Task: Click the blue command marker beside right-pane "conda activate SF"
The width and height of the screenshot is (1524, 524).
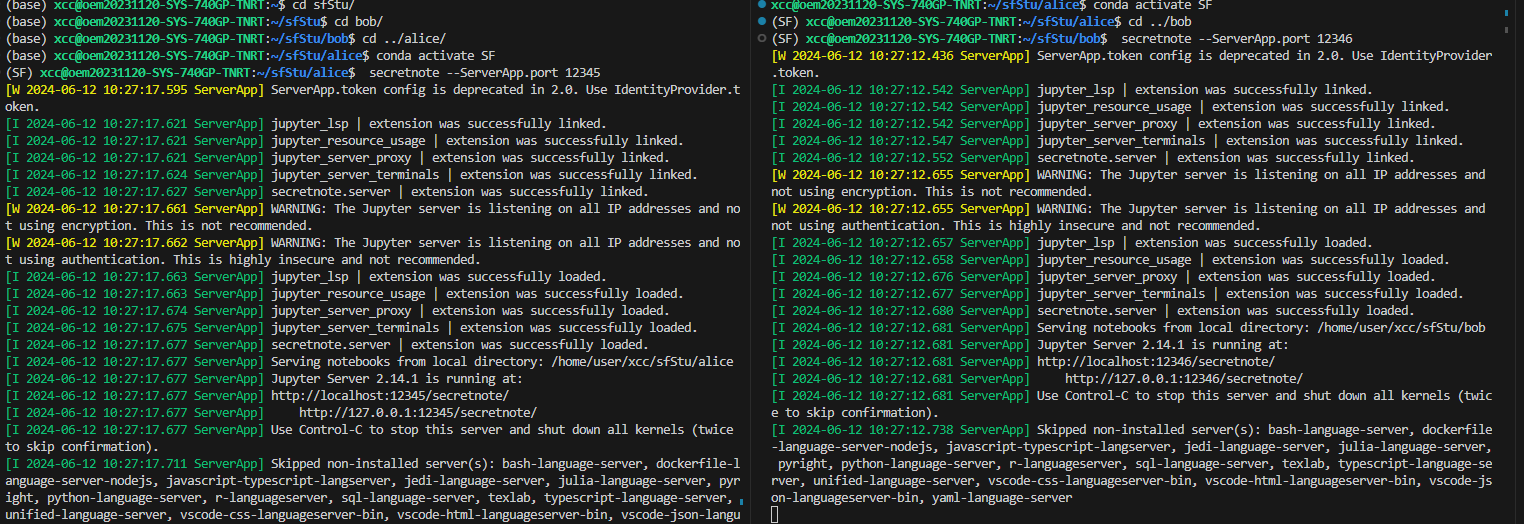Action: pyautogui.click(x=763, y=5)
